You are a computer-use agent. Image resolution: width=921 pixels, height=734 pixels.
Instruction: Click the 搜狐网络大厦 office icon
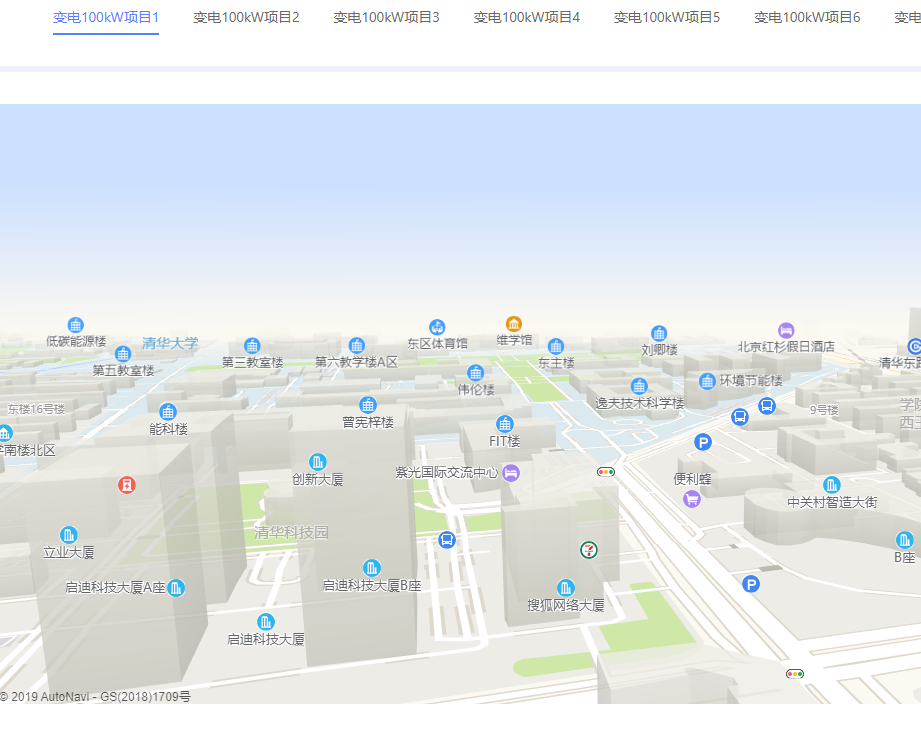tap(566, 588)
